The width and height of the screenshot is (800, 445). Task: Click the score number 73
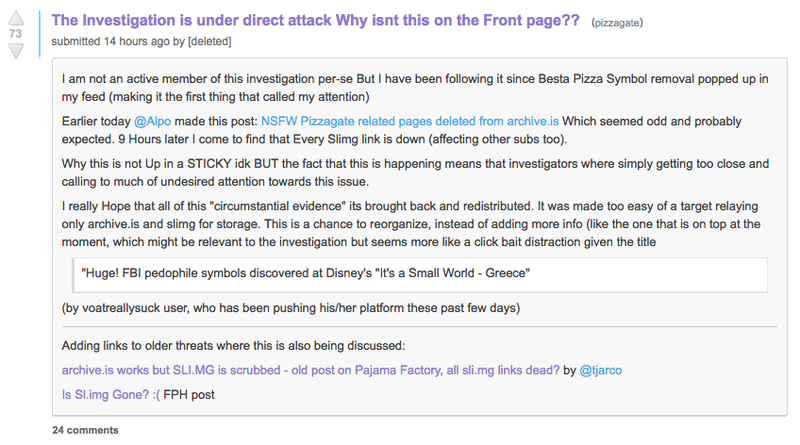click(16, 34)
